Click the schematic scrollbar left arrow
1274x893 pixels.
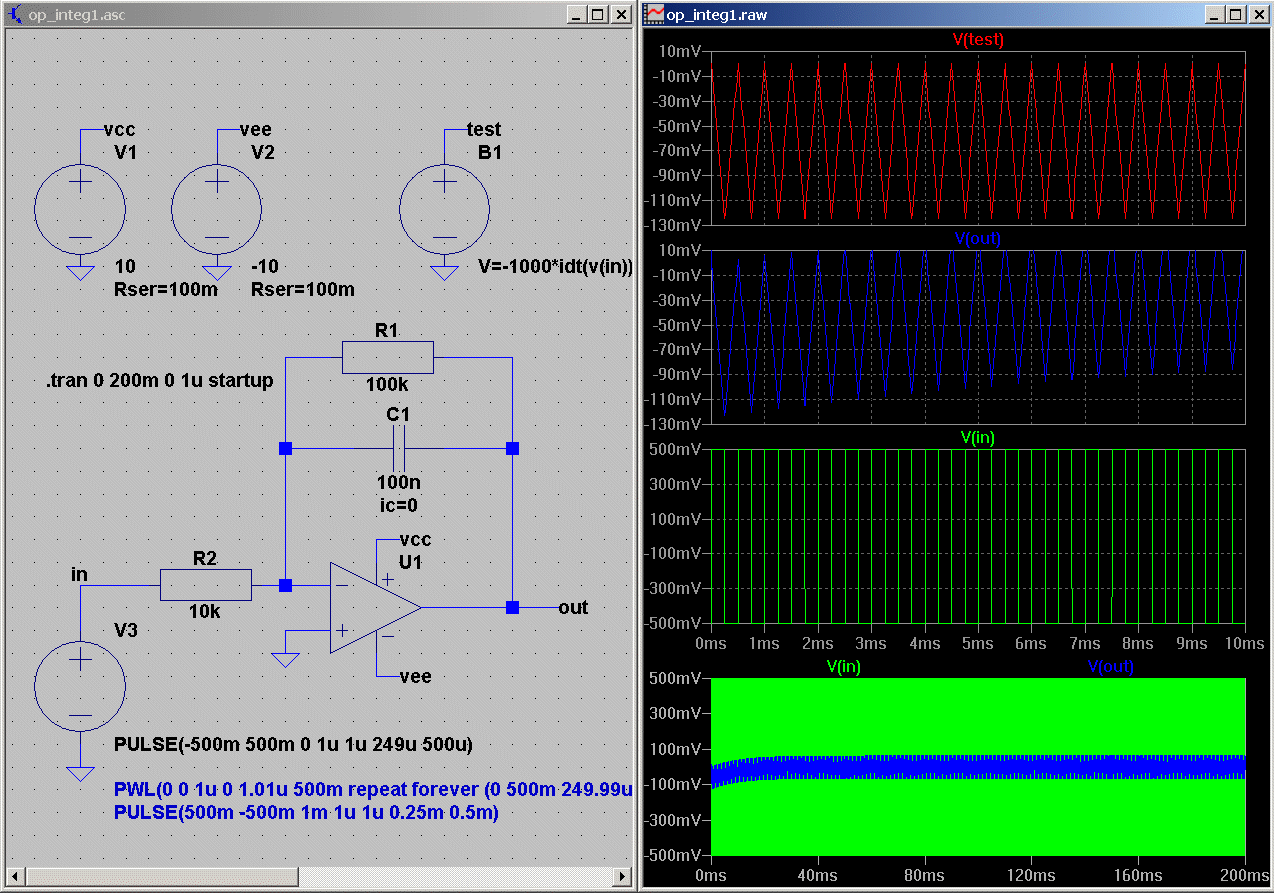tap(14, 875)
